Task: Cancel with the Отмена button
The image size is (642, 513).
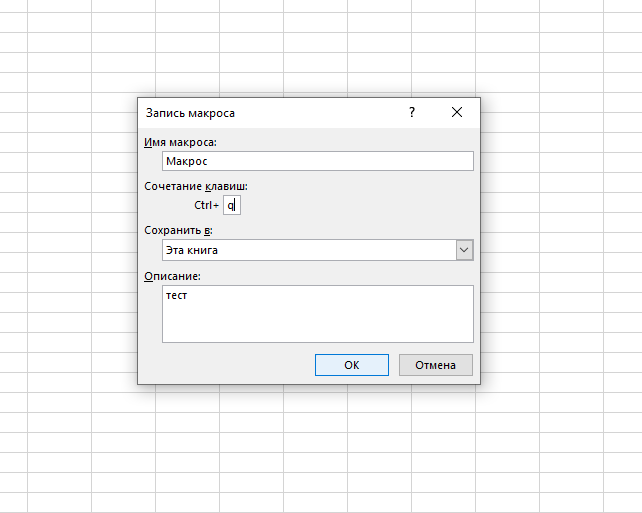Action: [x=436, y=365]
